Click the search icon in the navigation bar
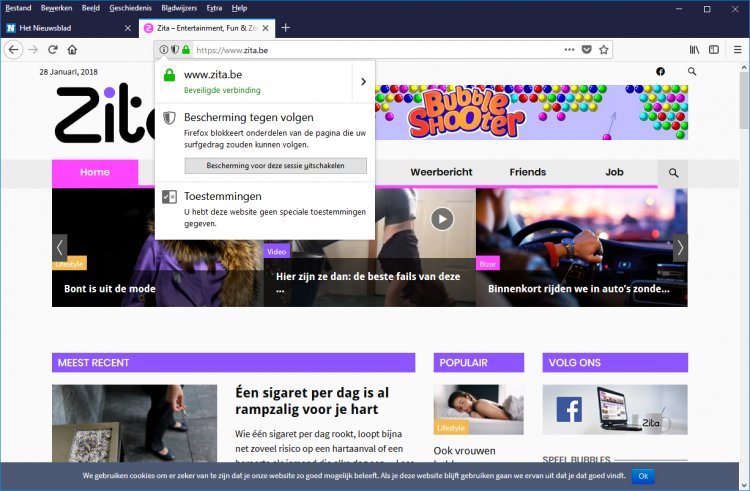The width and height of the screenshot is (750, 491). 673,173
